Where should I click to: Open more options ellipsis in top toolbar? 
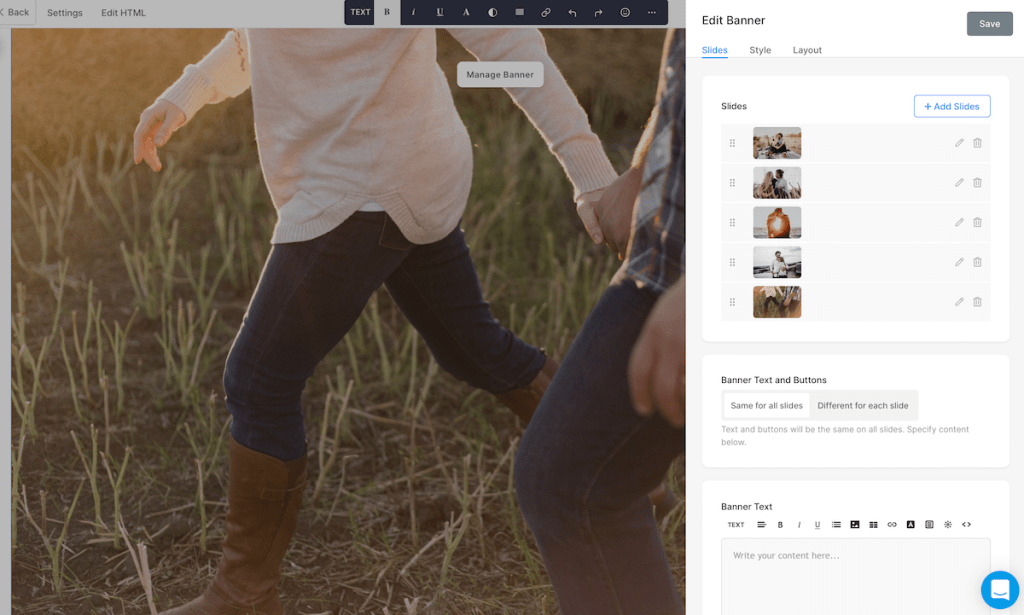tap(652, 12)
